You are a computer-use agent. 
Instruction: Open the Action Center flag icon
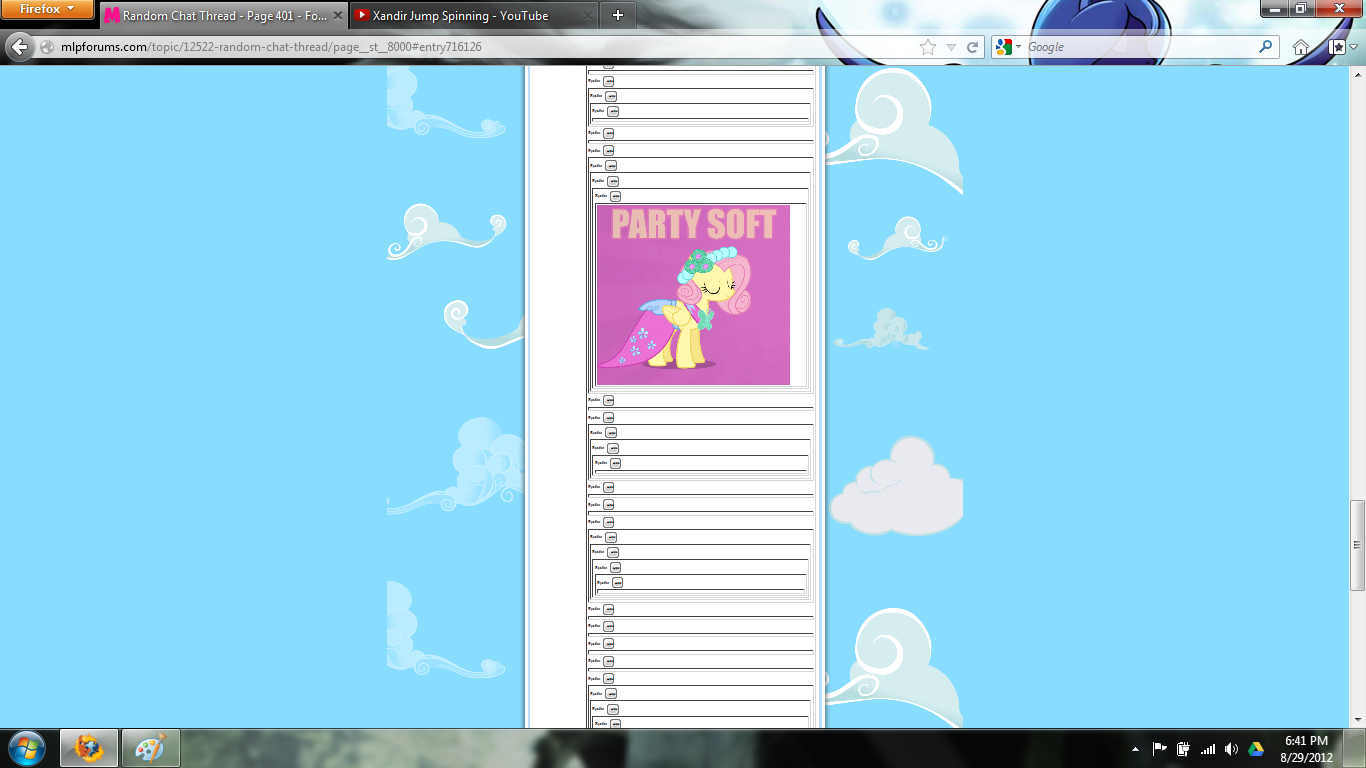pos(1160,748)
